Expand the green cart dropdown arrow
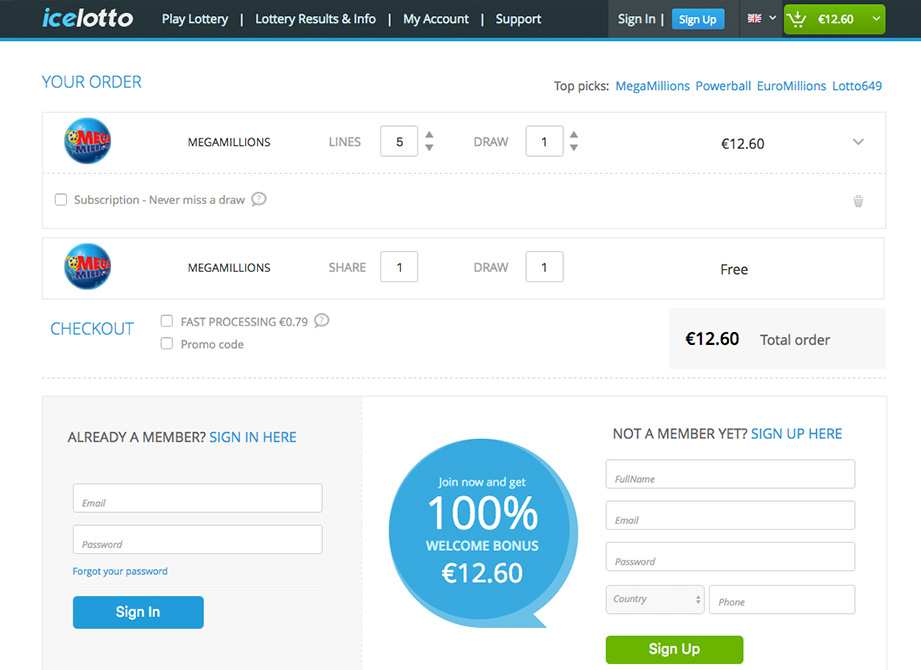The image size is (921, 670). [x=876, y=19]
